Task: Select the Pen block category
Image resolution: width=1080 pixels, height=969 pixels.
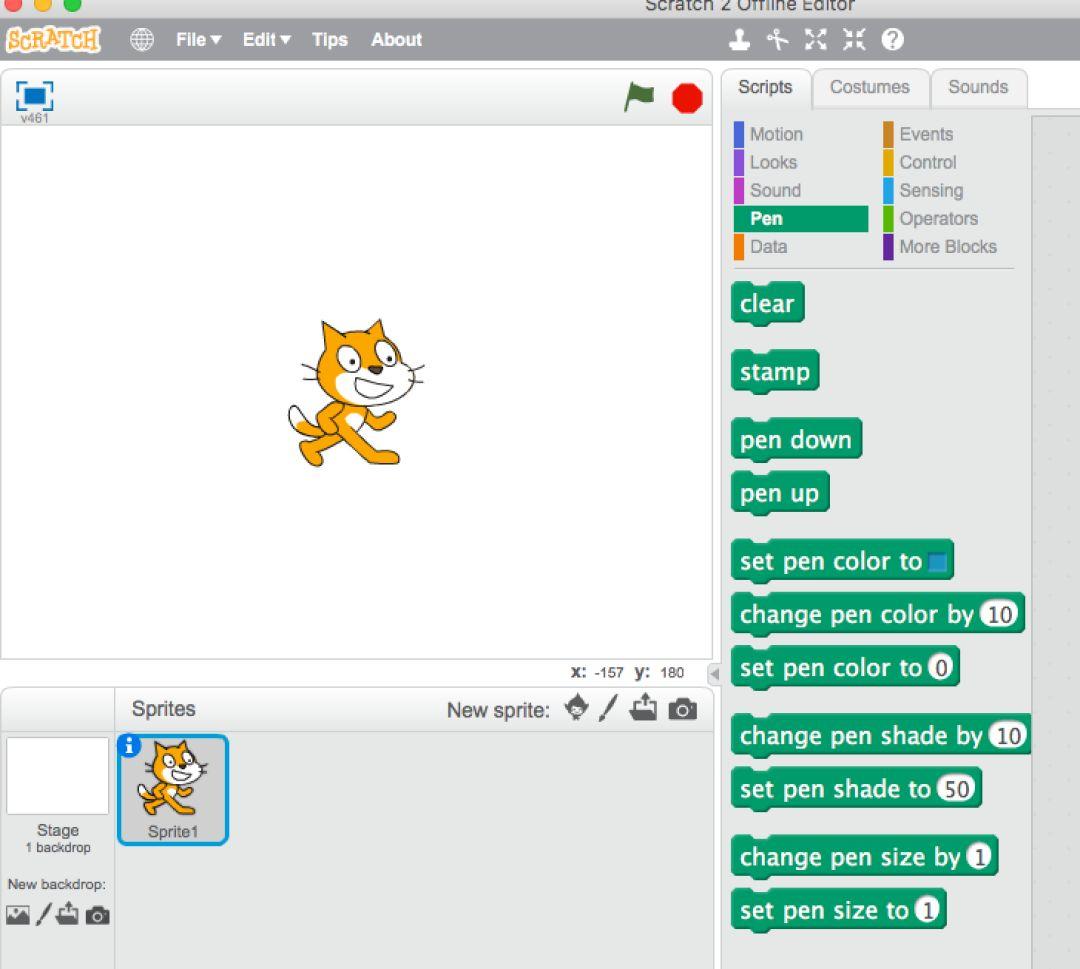Action: click(800, 218)
